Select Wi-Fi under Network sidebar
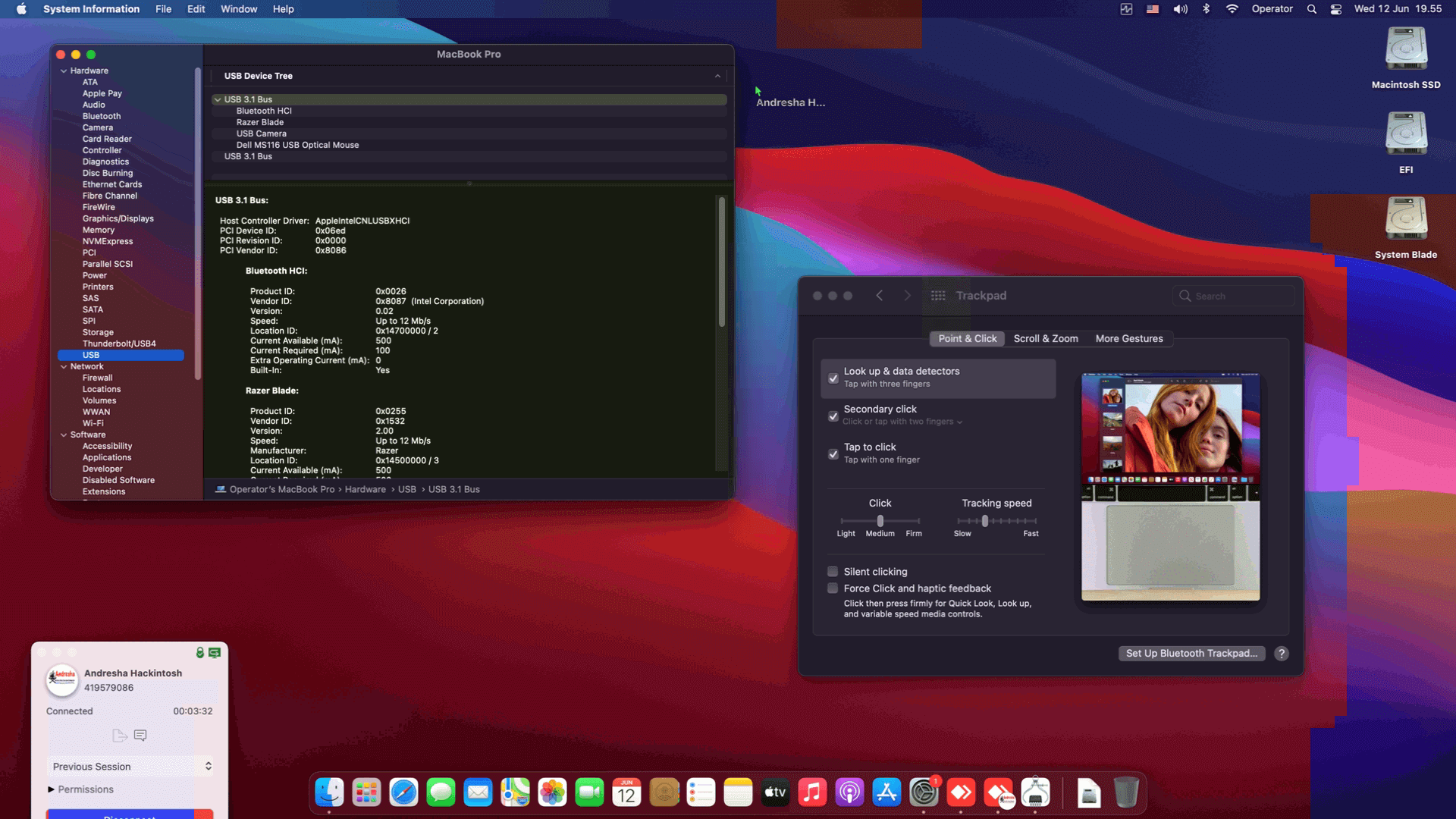 pos(93,423)
